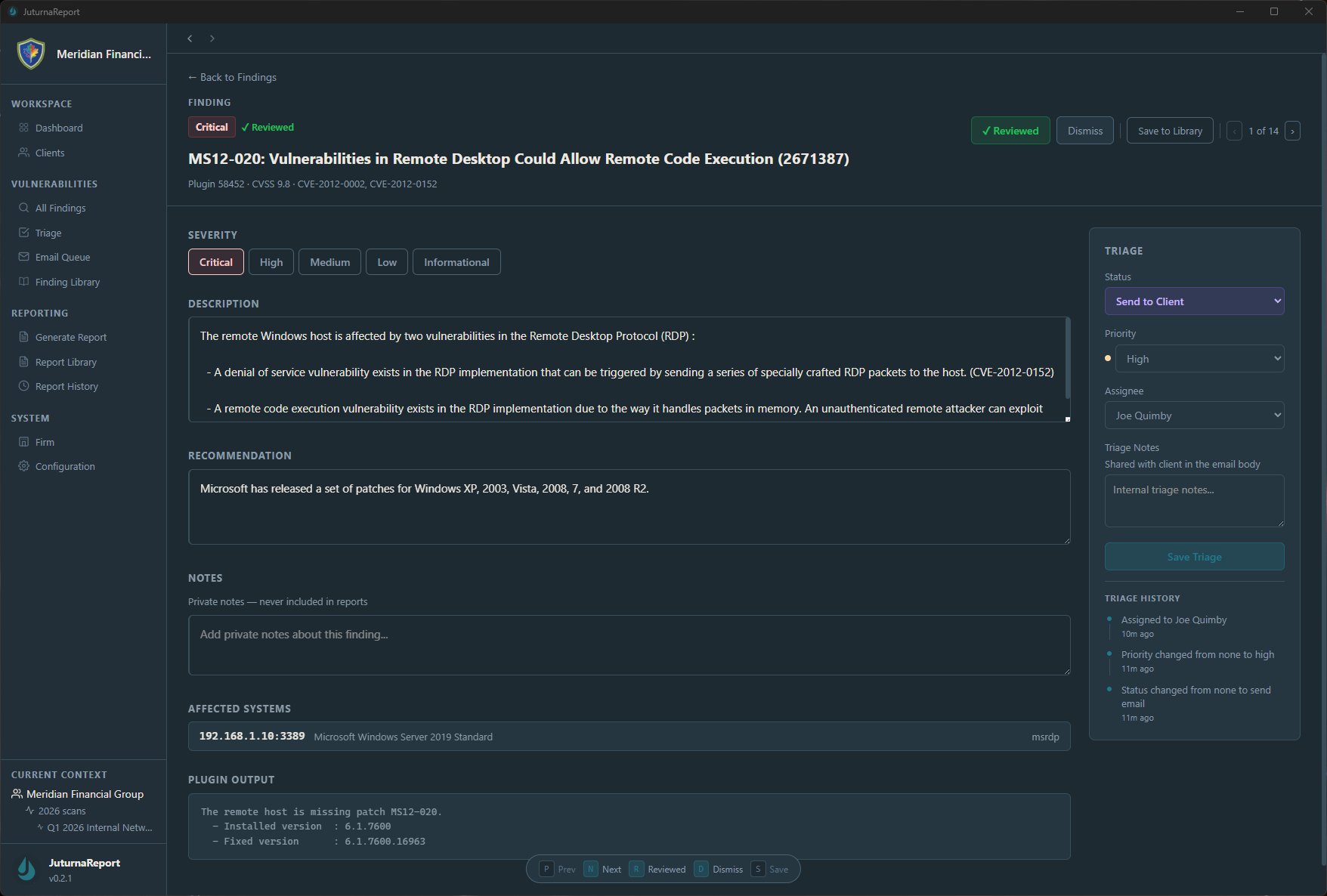Select Informational severity
The width and height of the screenshot is (1327, 896).
pos(456,261)
